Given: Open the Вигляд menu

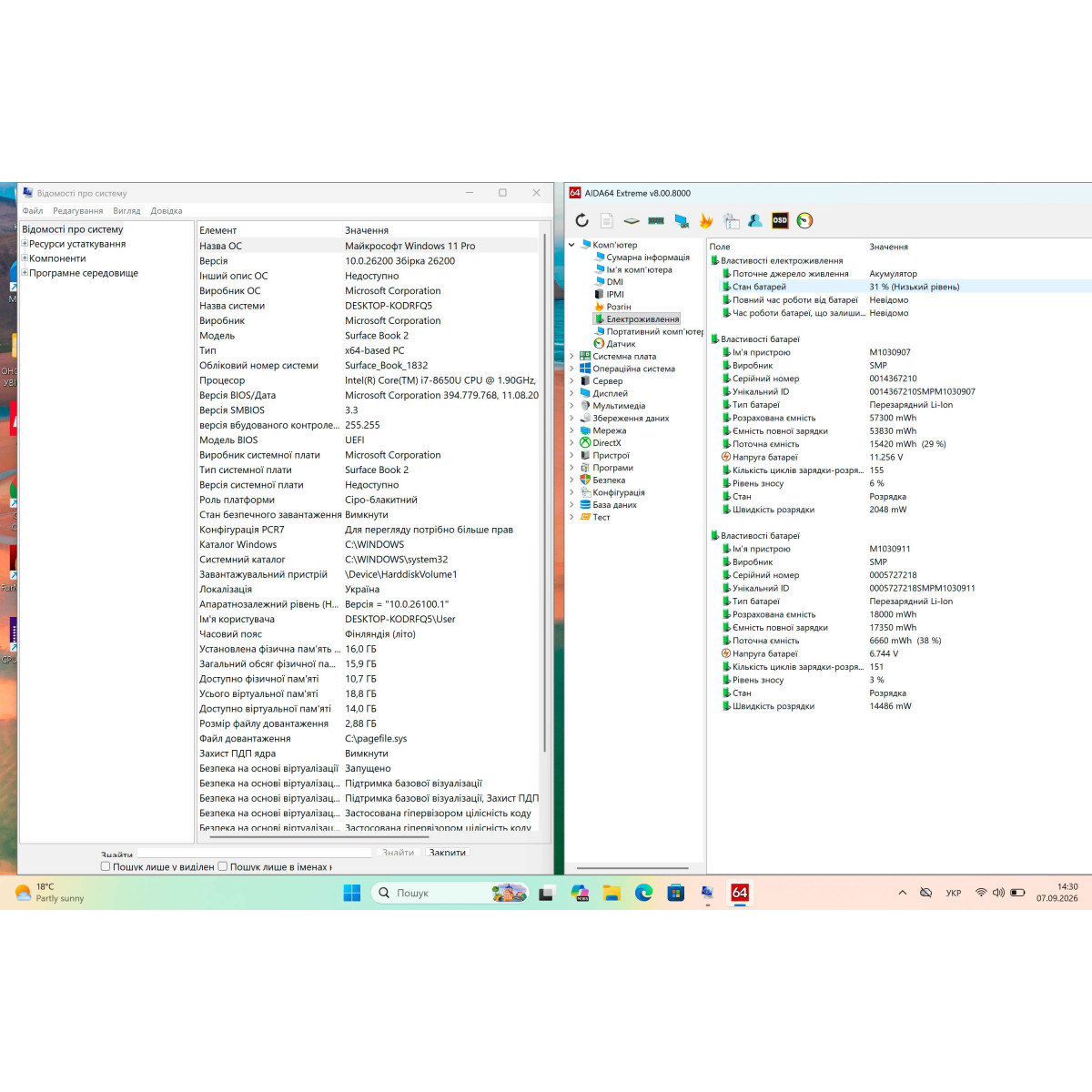Looking at the screenshot, I should (x=126, y=210).
